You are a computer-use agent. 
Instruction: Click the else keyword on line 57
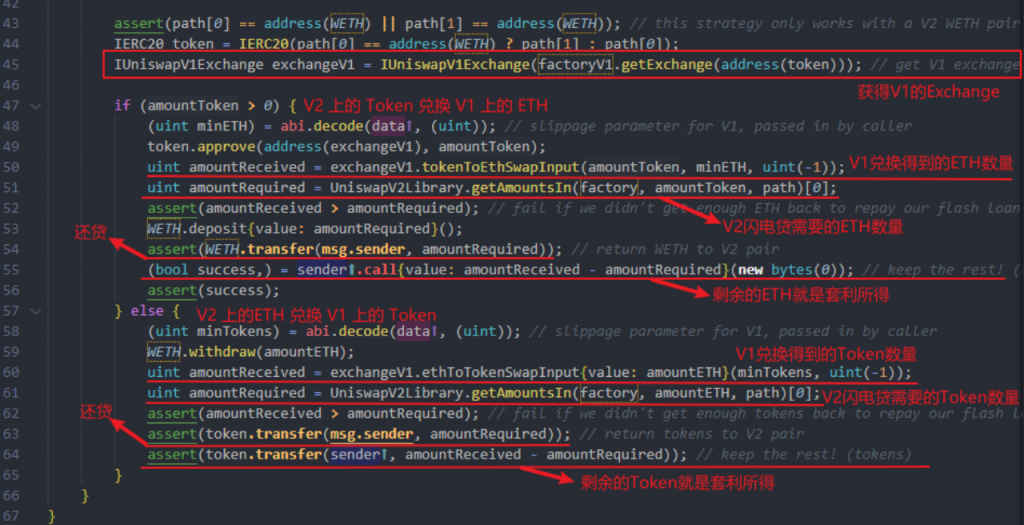pyautogui.click(x=147, y=311)
